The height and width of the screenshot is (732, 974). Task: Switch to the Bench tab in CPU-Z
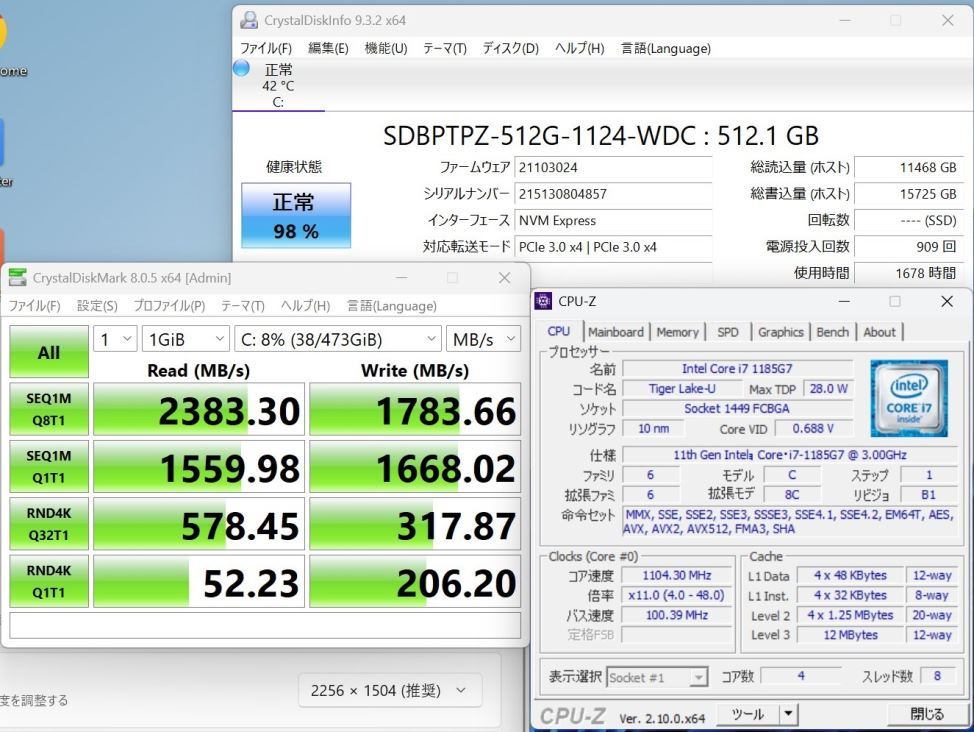[x=832, y=332]
